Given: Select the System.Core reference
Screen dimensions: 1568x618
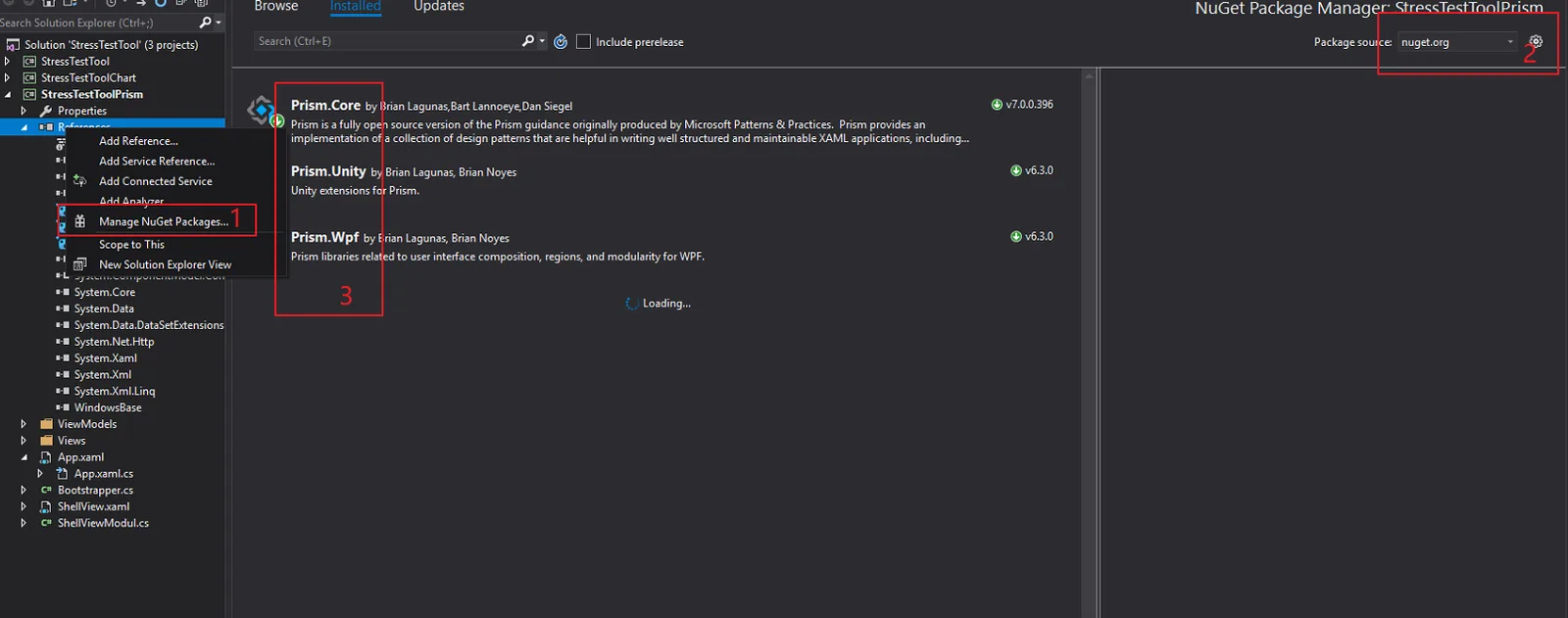Looking at the screenshot, I should point(105,292).
